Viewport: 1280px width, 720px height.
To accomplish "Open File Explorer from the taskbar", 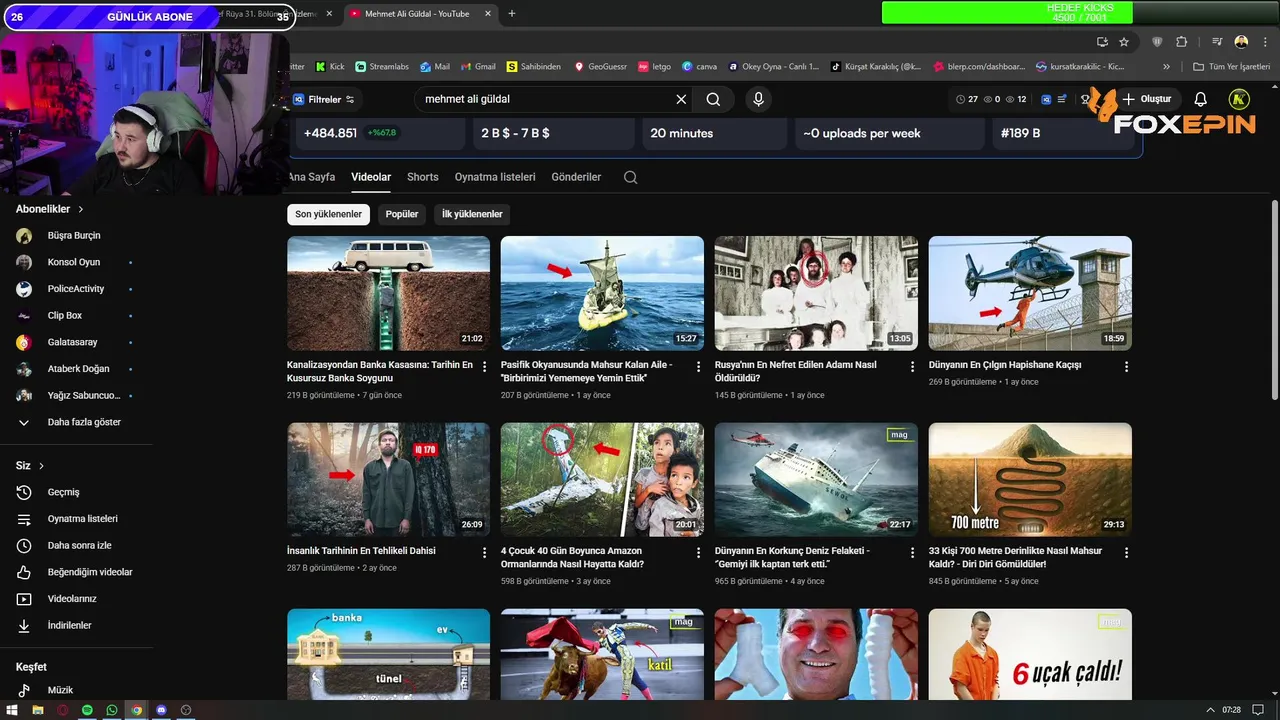I will [38, 710].
